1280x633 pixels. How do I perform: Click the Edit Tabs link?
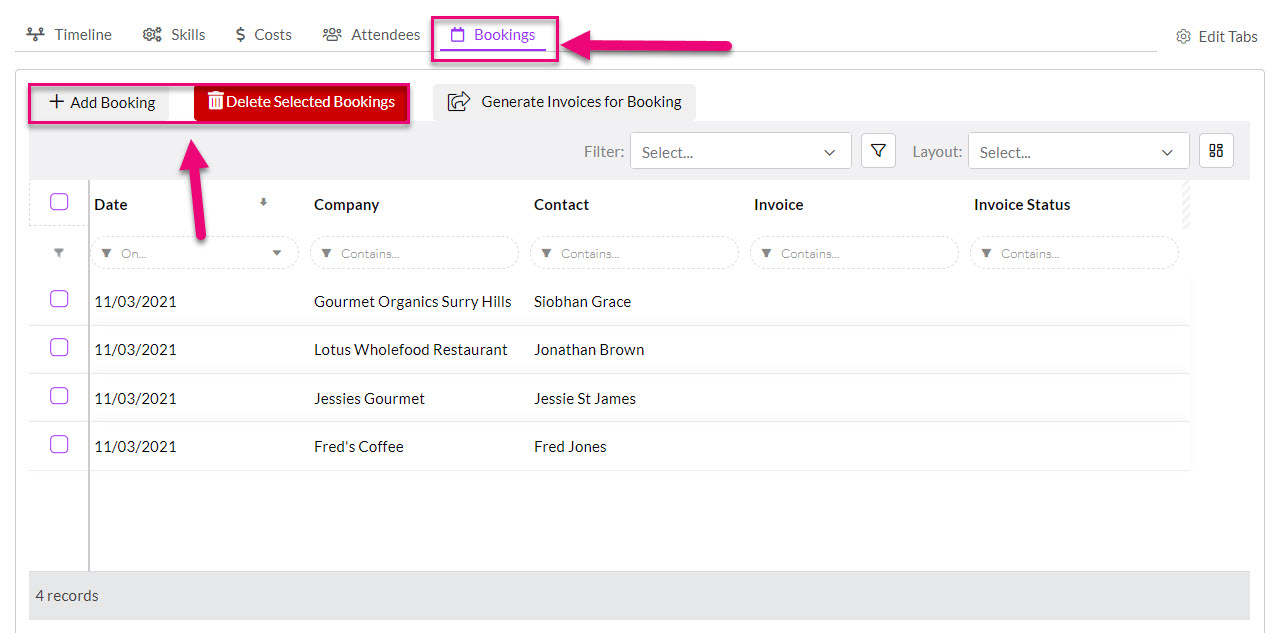coord(1216,36)
